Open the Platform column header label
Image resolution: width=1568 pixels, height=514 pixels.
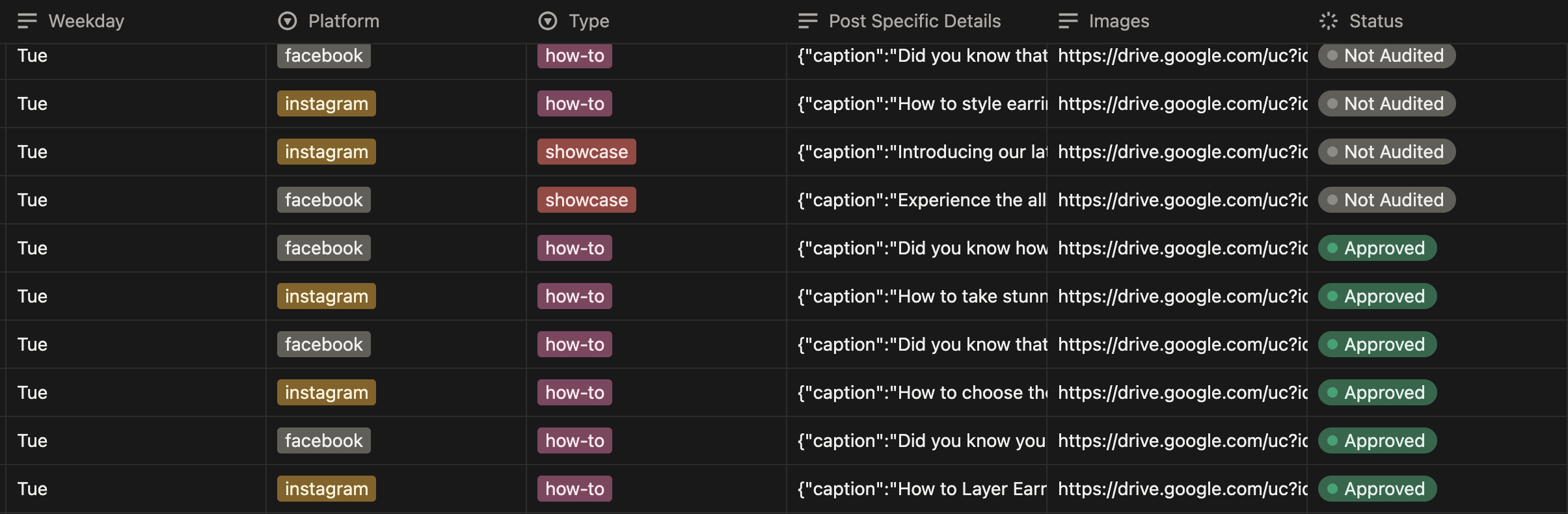click(x=344, y=21)
